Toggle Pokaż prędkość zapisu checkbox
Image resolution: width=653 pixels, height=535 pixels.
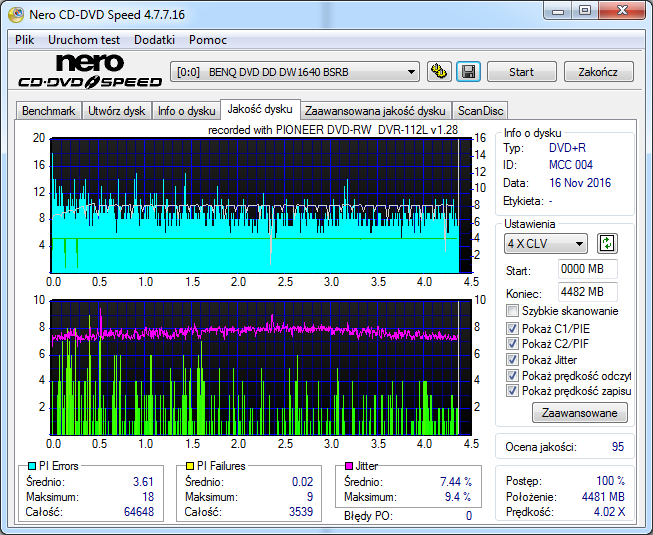tap(512, 391)
